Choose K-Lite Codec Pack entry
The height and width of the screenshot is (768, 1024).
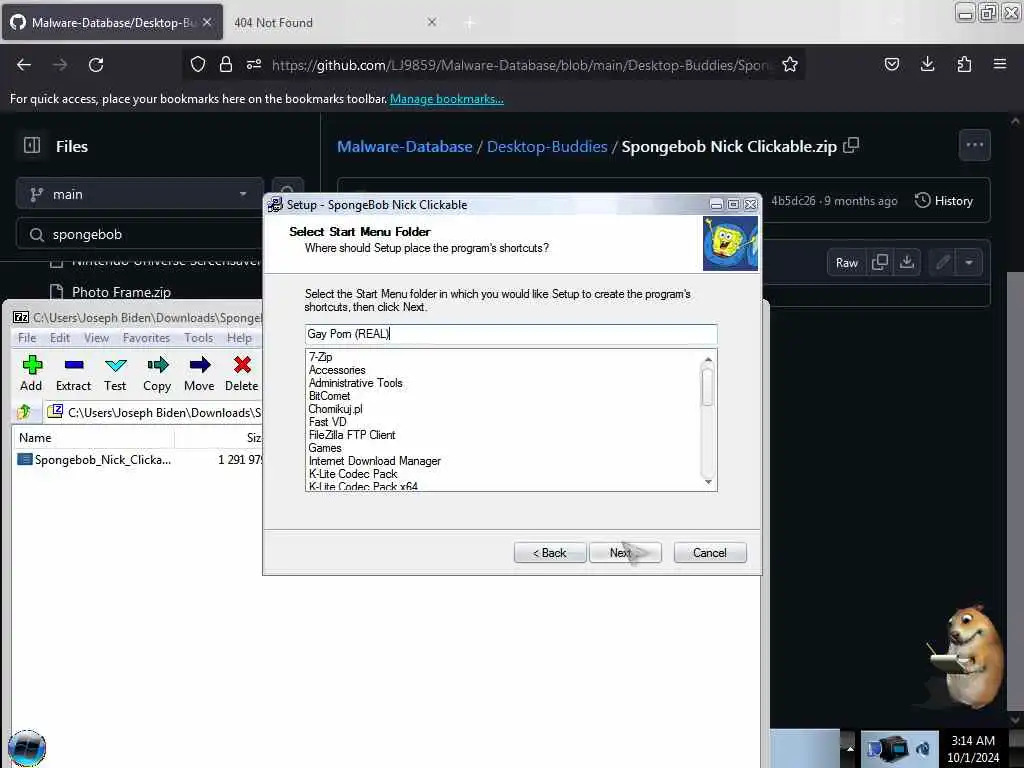[353, 474]
